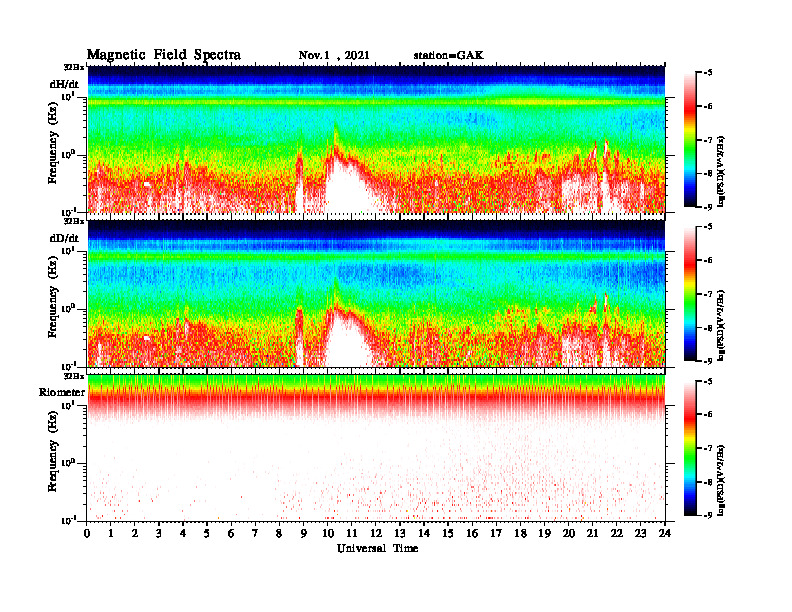The width and height of the screenshot is (792, 612).
Task: Click the '-9' value on Riometer colorbar
Action: (x=708, y=515)
